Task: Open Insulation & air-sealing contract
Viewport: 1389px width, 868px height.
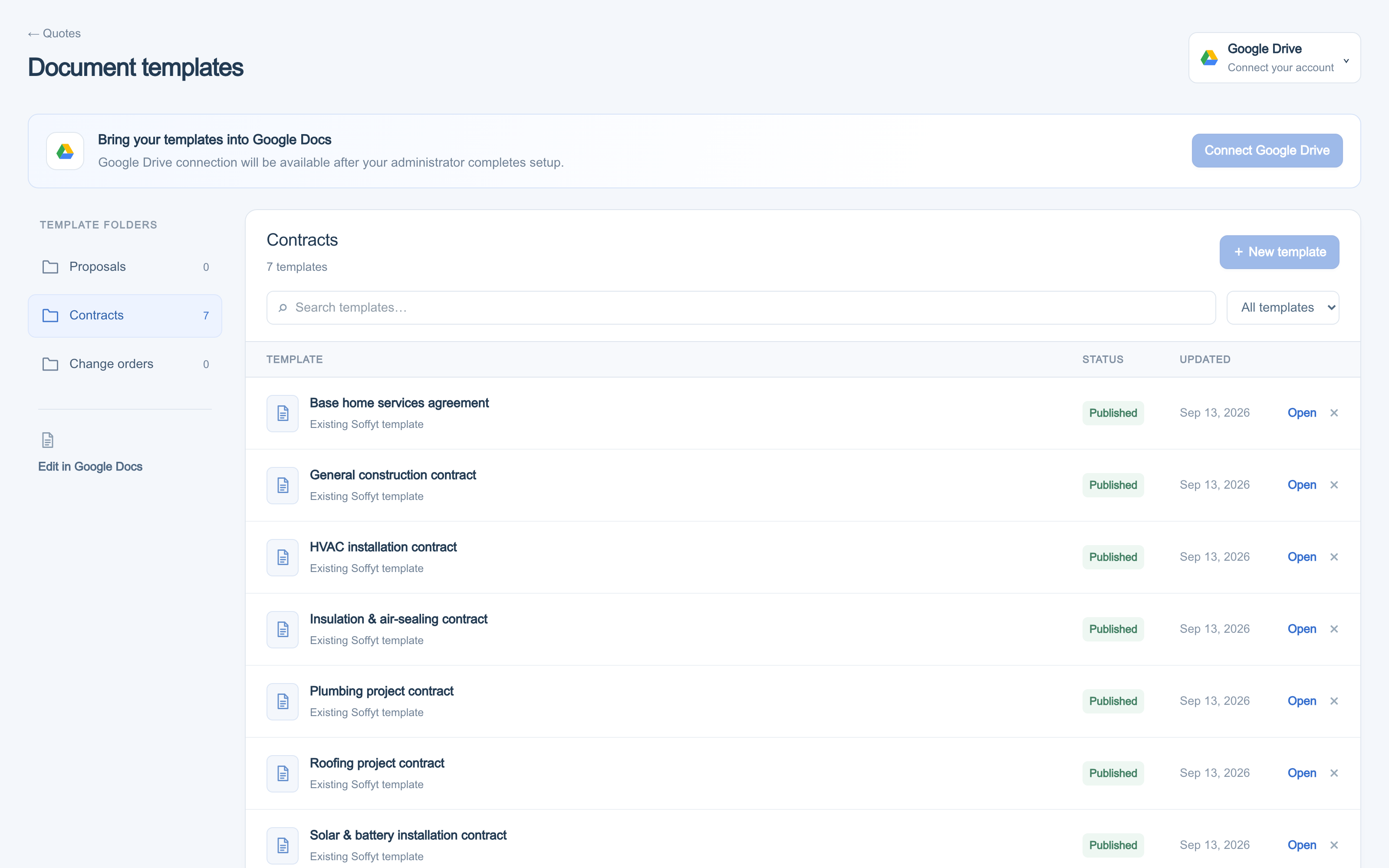Action: tap(1302, 629)
